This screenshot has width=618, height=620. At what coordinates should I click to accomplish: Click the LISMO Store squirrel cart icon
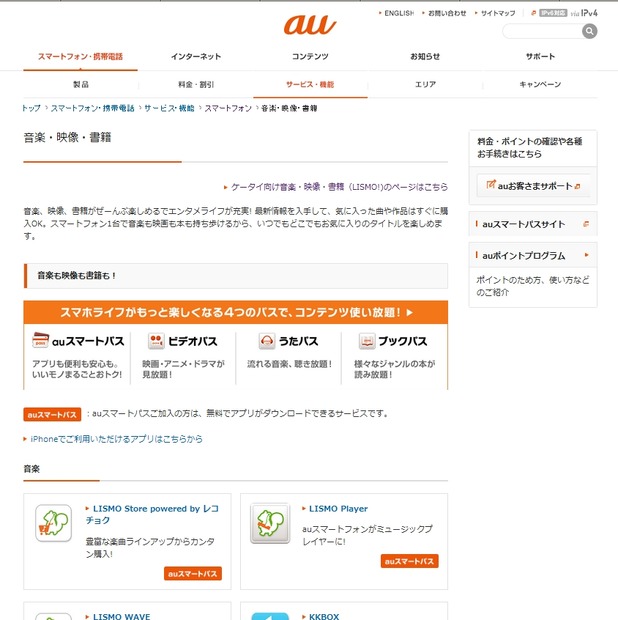pyautogui.click(x=53, y=523)
